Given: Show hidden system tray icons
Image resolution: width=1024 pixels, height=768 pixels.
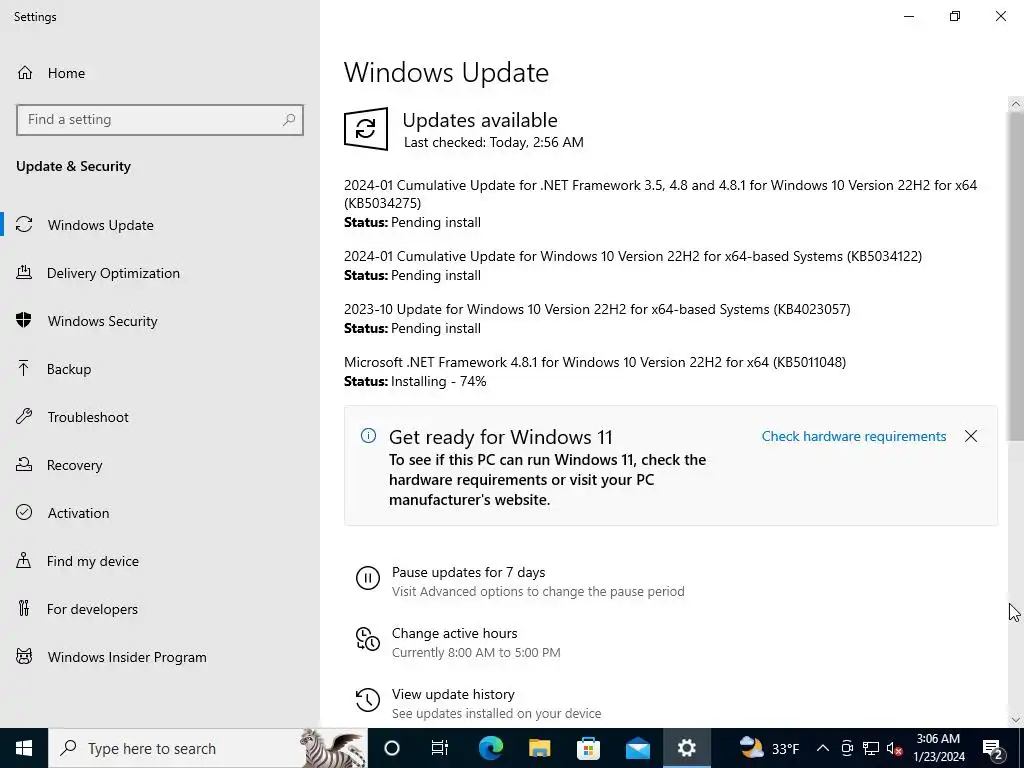Looking at the screenshot, I should coord(823,748).
